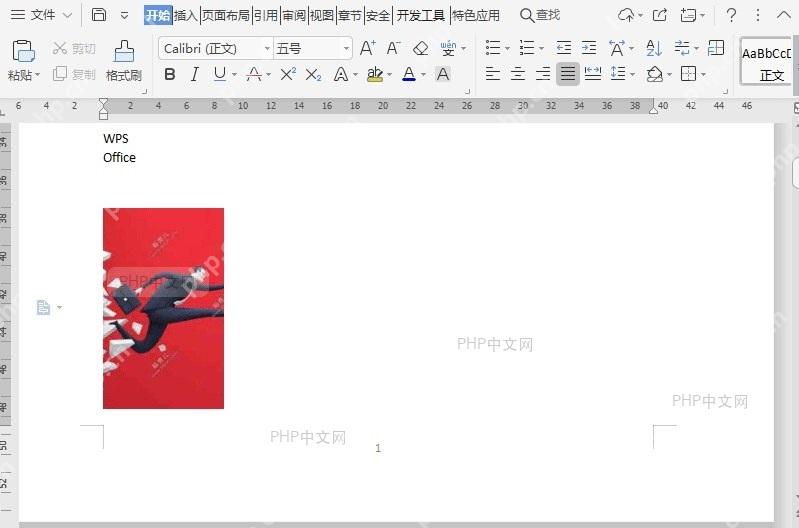Click the cloud sync icon
Image resolution: width=799 pixels, height=528 pixels.
click(626, 15)
